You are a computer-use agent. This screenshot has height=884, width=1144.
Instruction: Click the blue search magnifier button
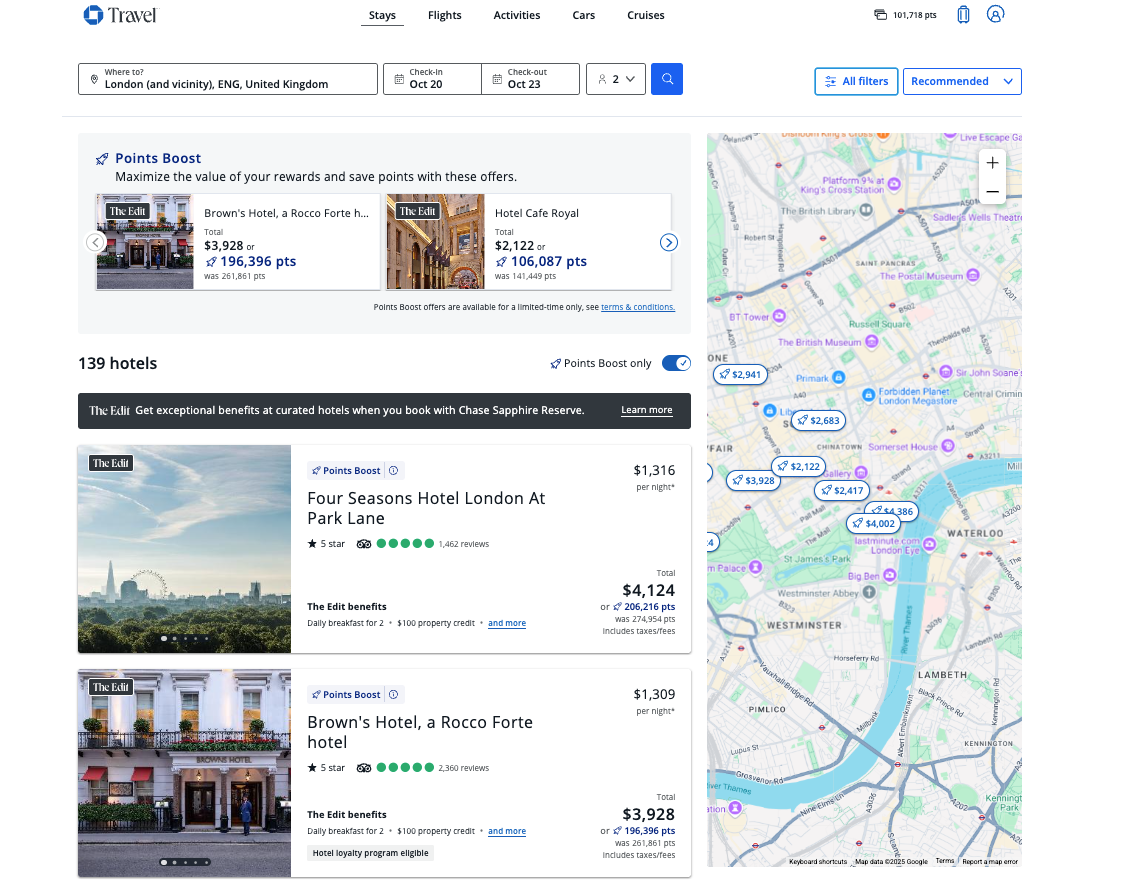click(x=667, y=79)
